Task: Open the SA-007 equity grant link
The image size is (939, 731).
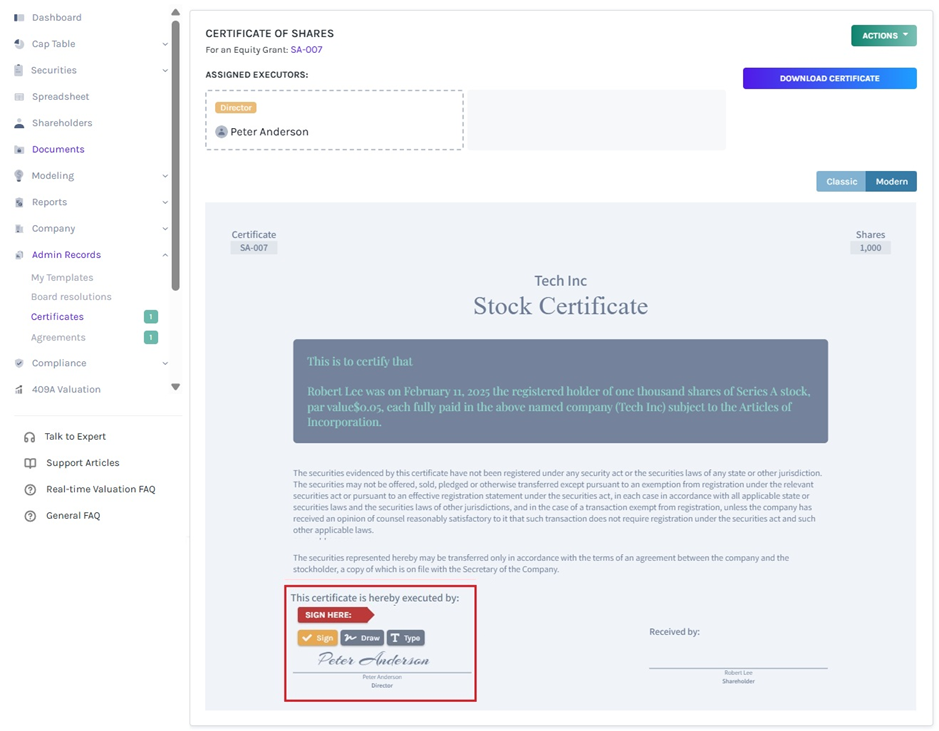Action: pyautogui.click(x=306, y=50)
